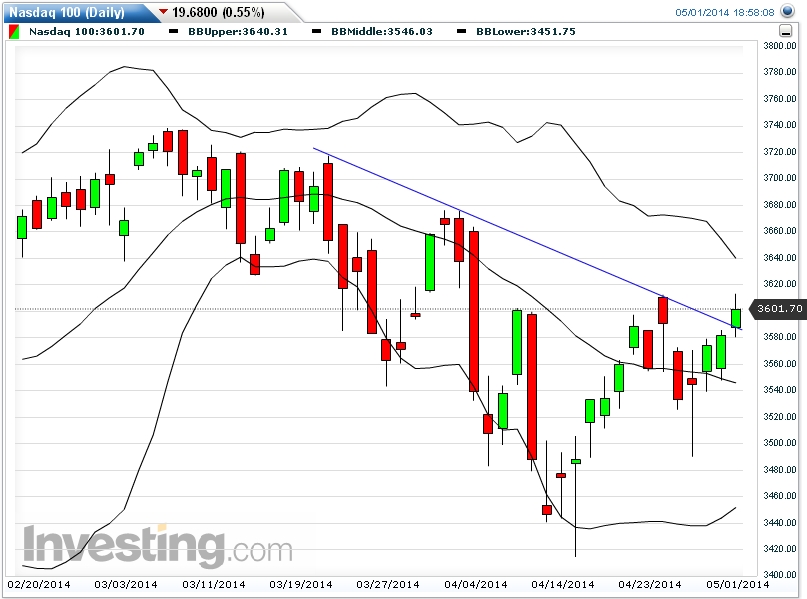Click the 03/11/2014 date label
Screen dimensions: 807x599
click(x=214, y=585)
